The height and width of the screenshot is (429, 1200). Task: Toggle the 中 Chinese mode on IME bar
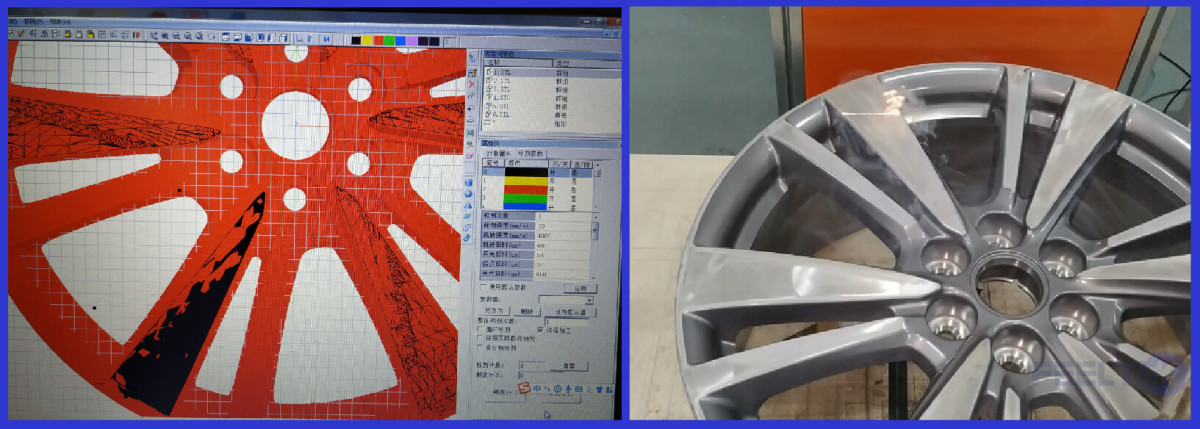pos(537,388)
